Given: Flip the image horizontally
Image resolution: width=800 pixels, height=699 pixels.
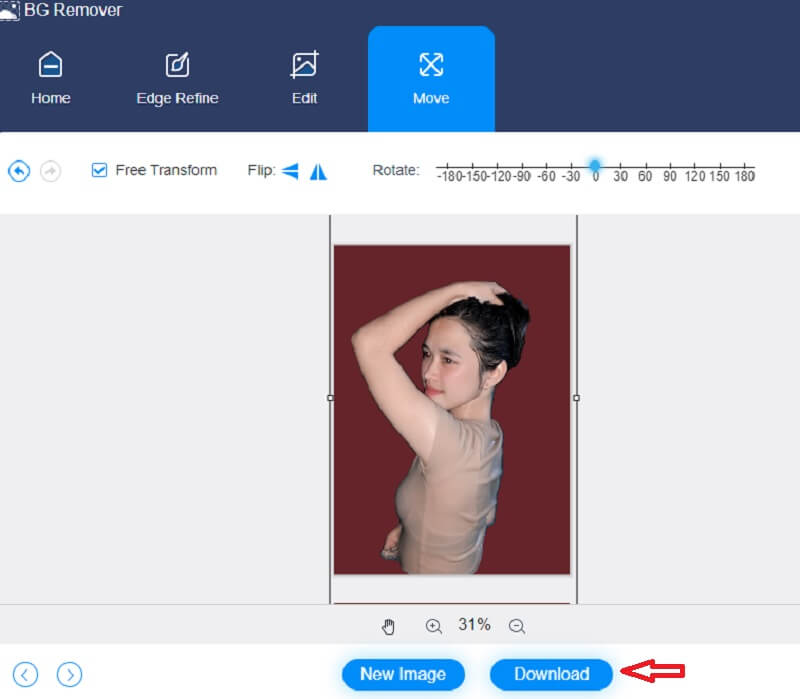Looking at the screenshot, I should pos(289,171).
